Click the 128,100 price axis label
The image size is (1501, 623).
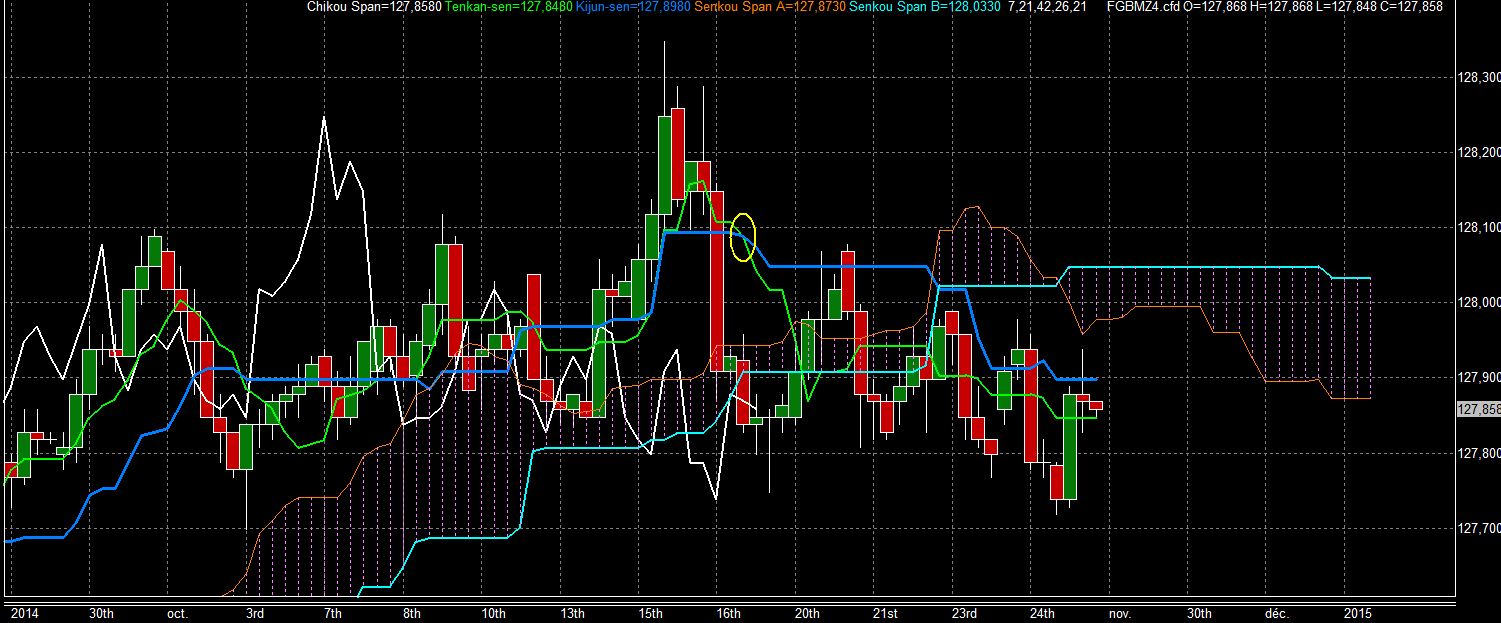[1478, 227]
